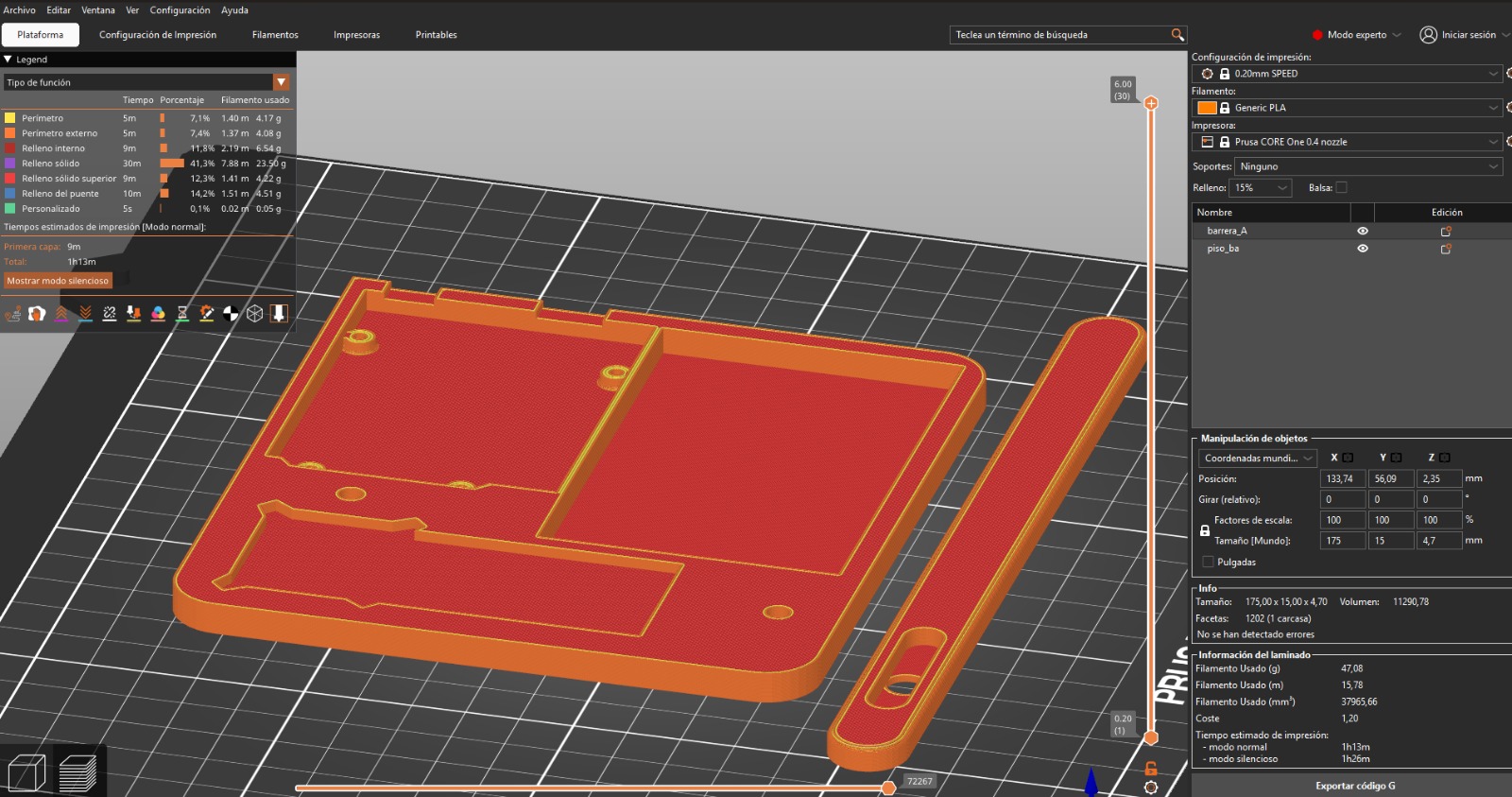1512x797 pixels.
Task: Click the search magnifier icon
Action: click(x=1177, y=35)
